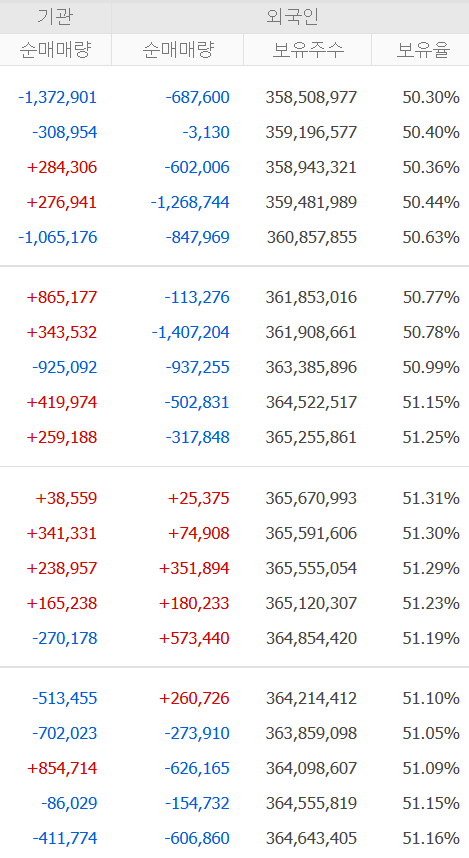This screenshot has width=469, height=858.
Task: Select the foreign net value +260,726
Action: coord(194,698)
